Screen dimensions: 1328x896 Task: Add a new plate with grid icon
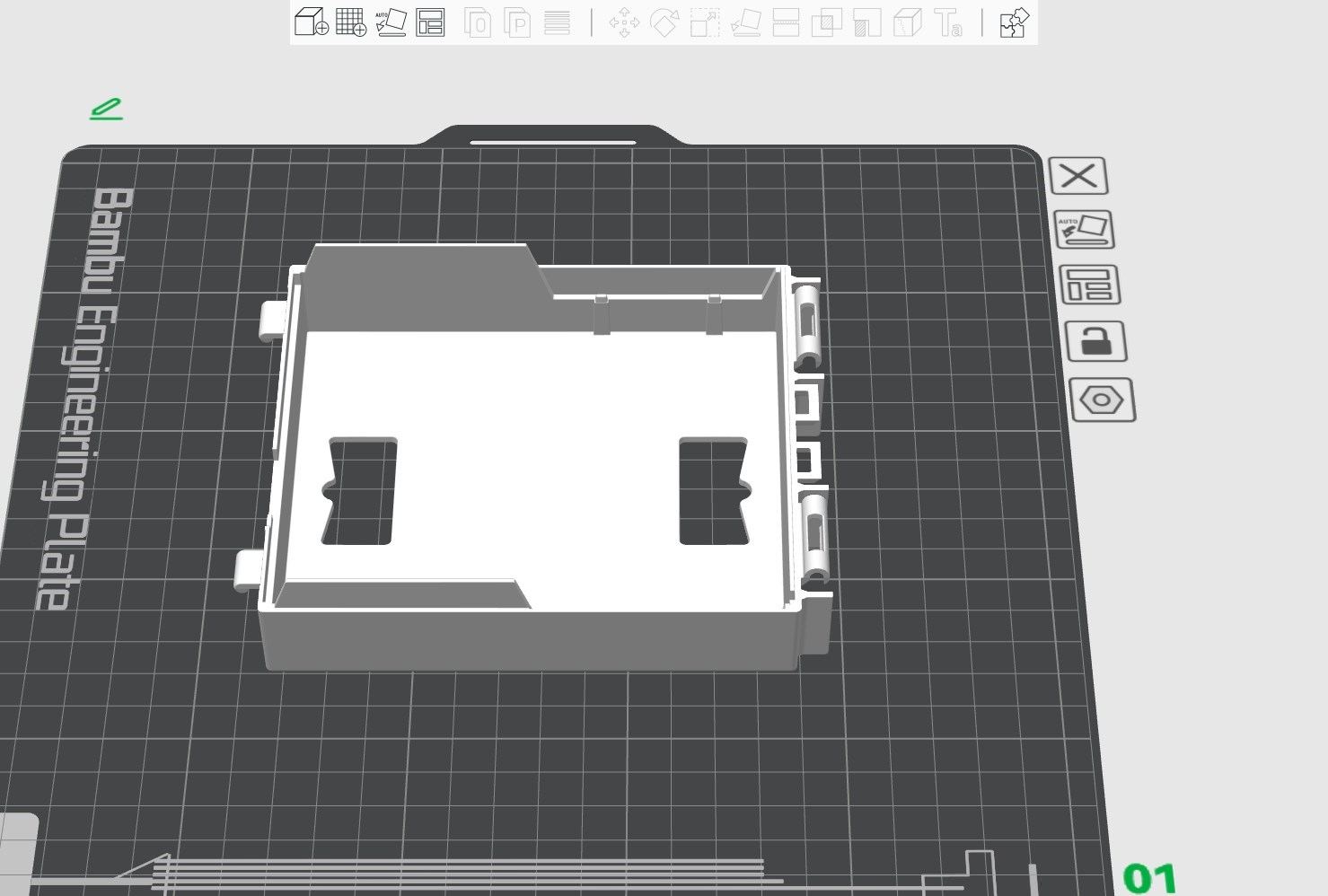pos(350,22)
